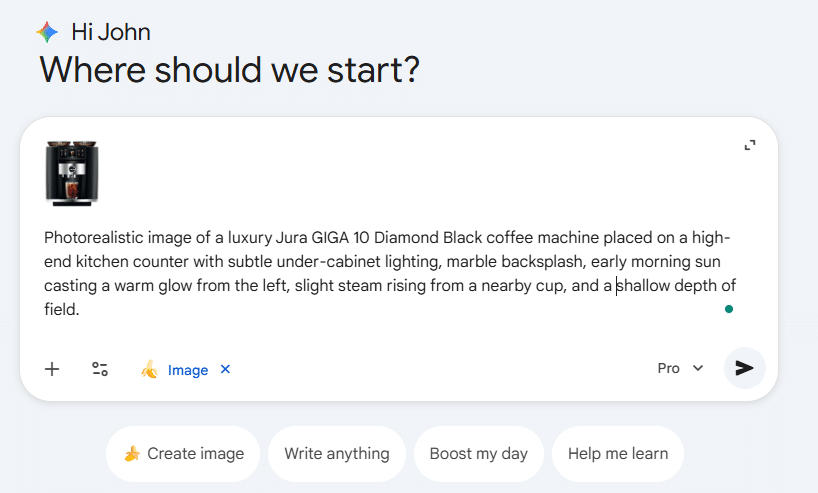Click the Hi John greeting
Image resolution: width=818 pixels, height=493 pixels.
pyautogui.click(x=111, y=31)
